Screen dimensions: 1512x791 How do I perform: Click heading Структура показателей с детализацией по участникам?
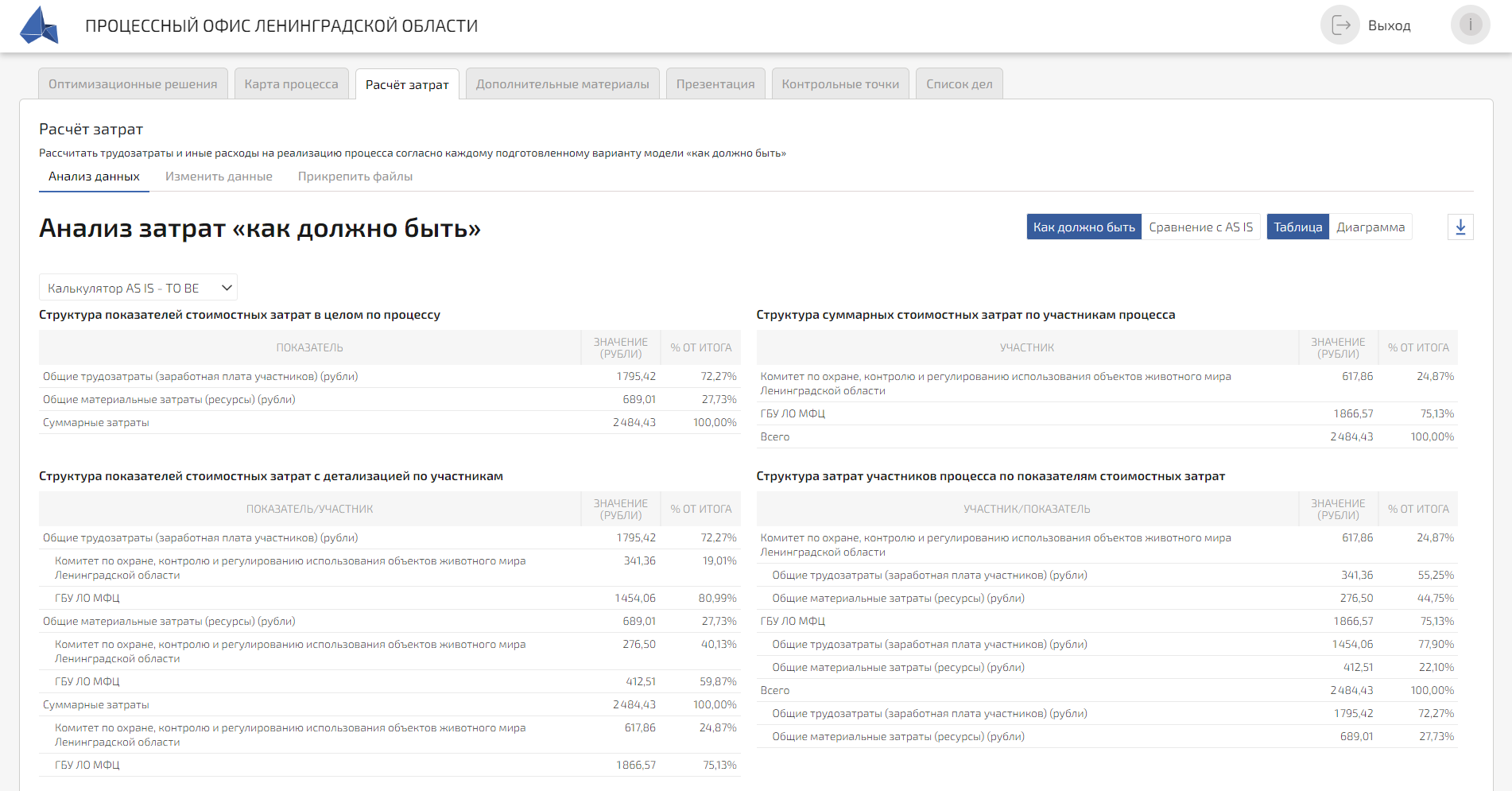[271, 476]
